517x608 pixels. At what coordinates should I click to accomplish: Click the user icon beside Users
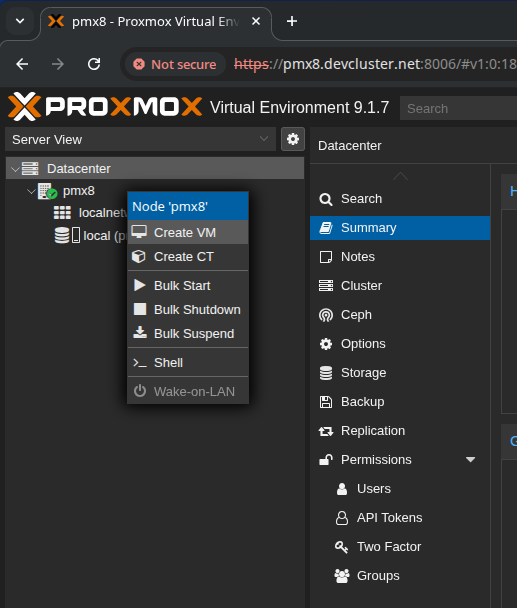tap(342, 489)
